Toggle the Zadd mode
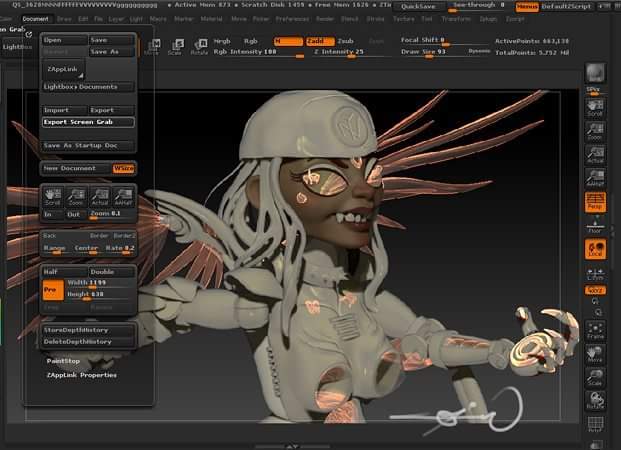Viewport: 621px width, 450px height. pos(320,41)
